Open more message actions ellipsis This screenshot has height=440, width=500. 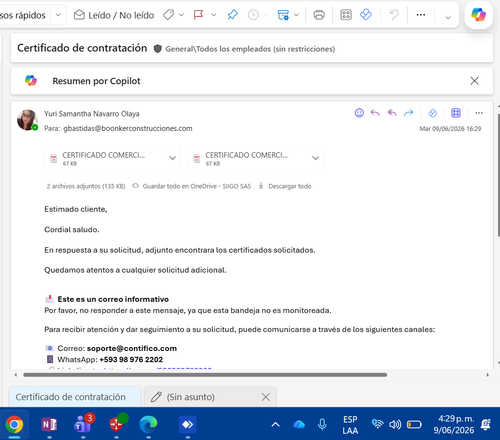(x=479, y=113)
